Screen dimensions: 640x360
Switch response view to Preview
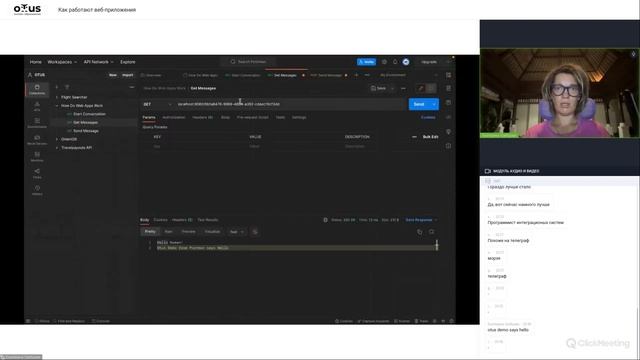189,232
